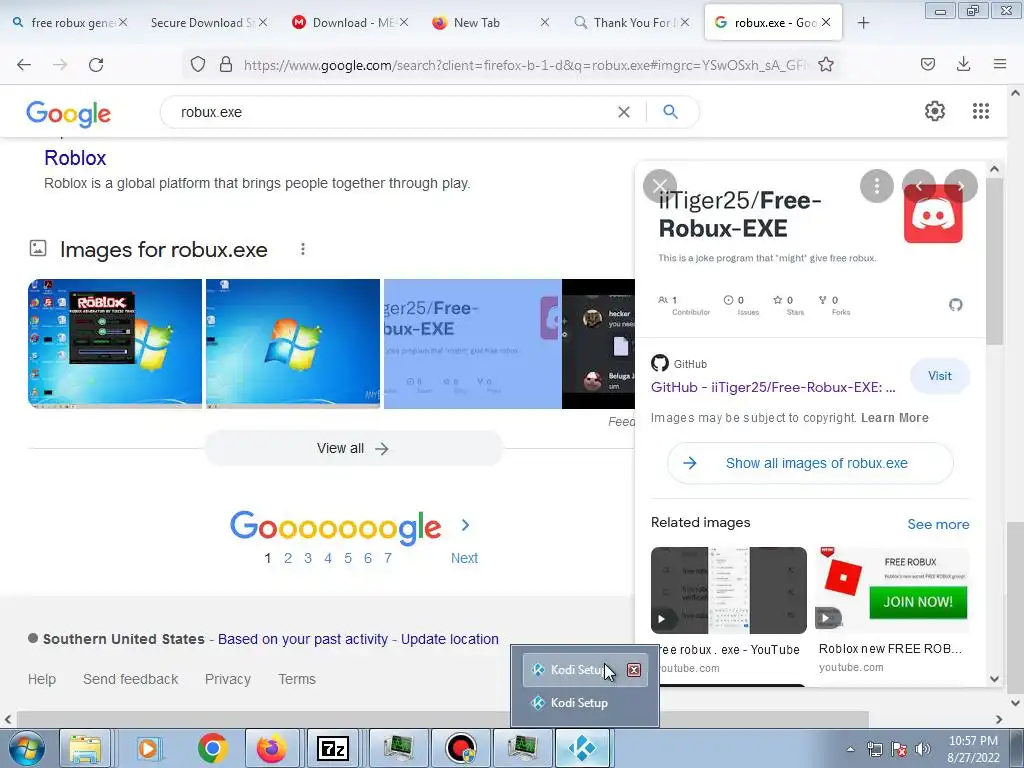Bookmark this page with the star icon
1024x768 pixels.
[x=825, y=64]
